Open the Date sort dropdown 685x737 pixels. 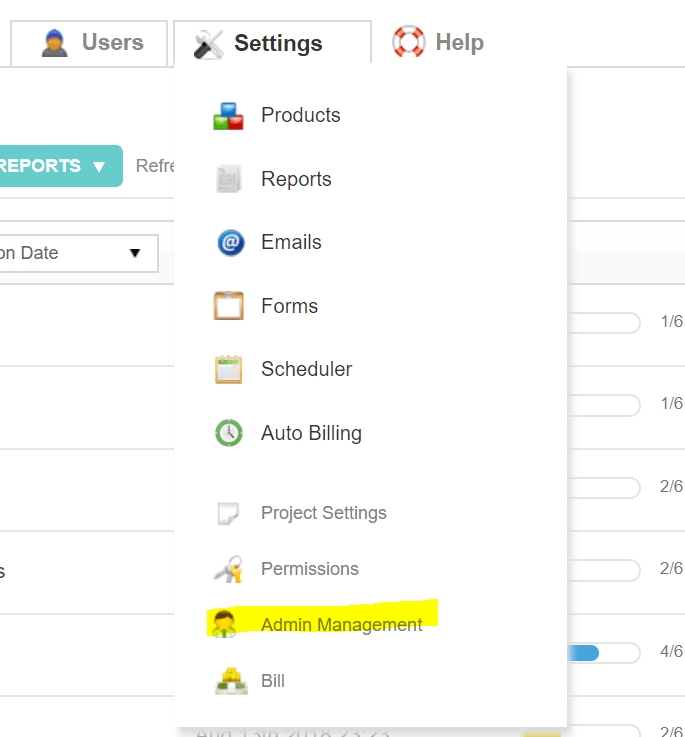pyautogui.click(x=76, y=253)
